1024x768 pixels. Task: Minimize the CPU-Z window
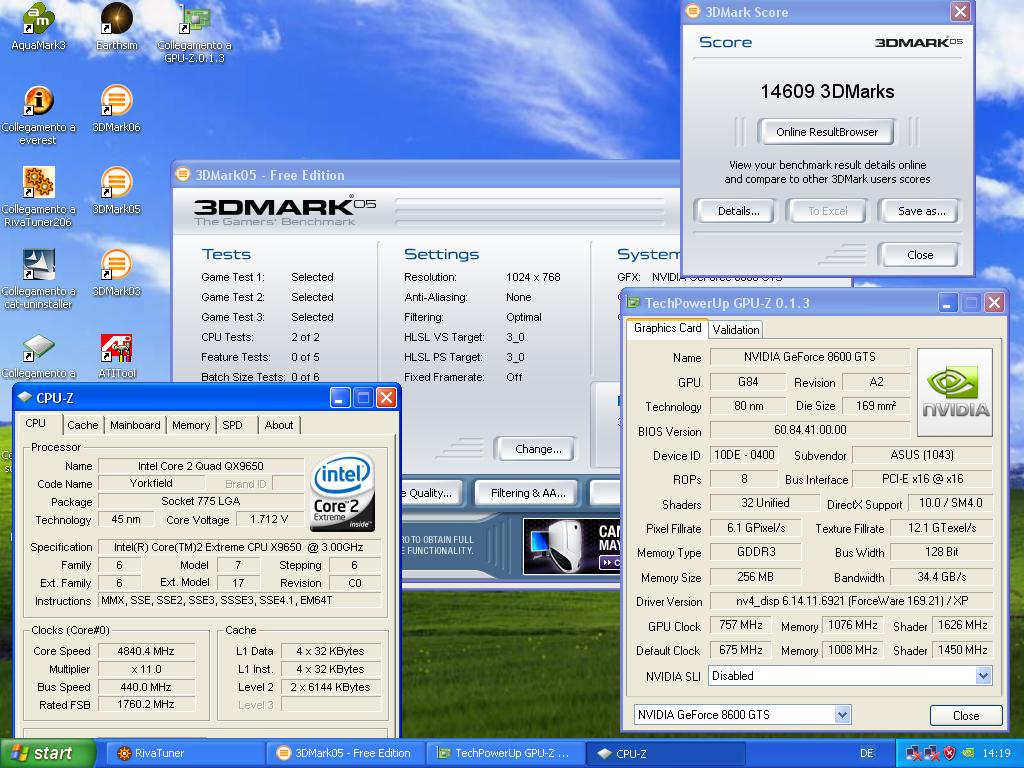point(340,398)
